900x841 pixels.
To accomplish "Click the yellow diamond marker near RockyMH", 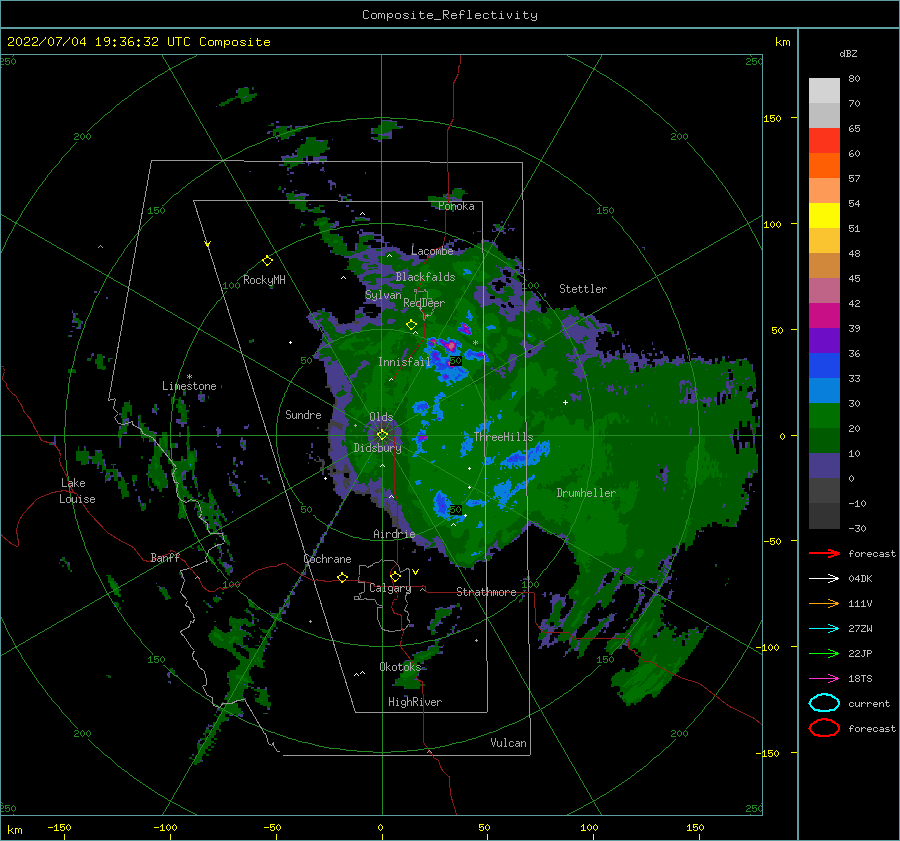I will click(267, 261).
